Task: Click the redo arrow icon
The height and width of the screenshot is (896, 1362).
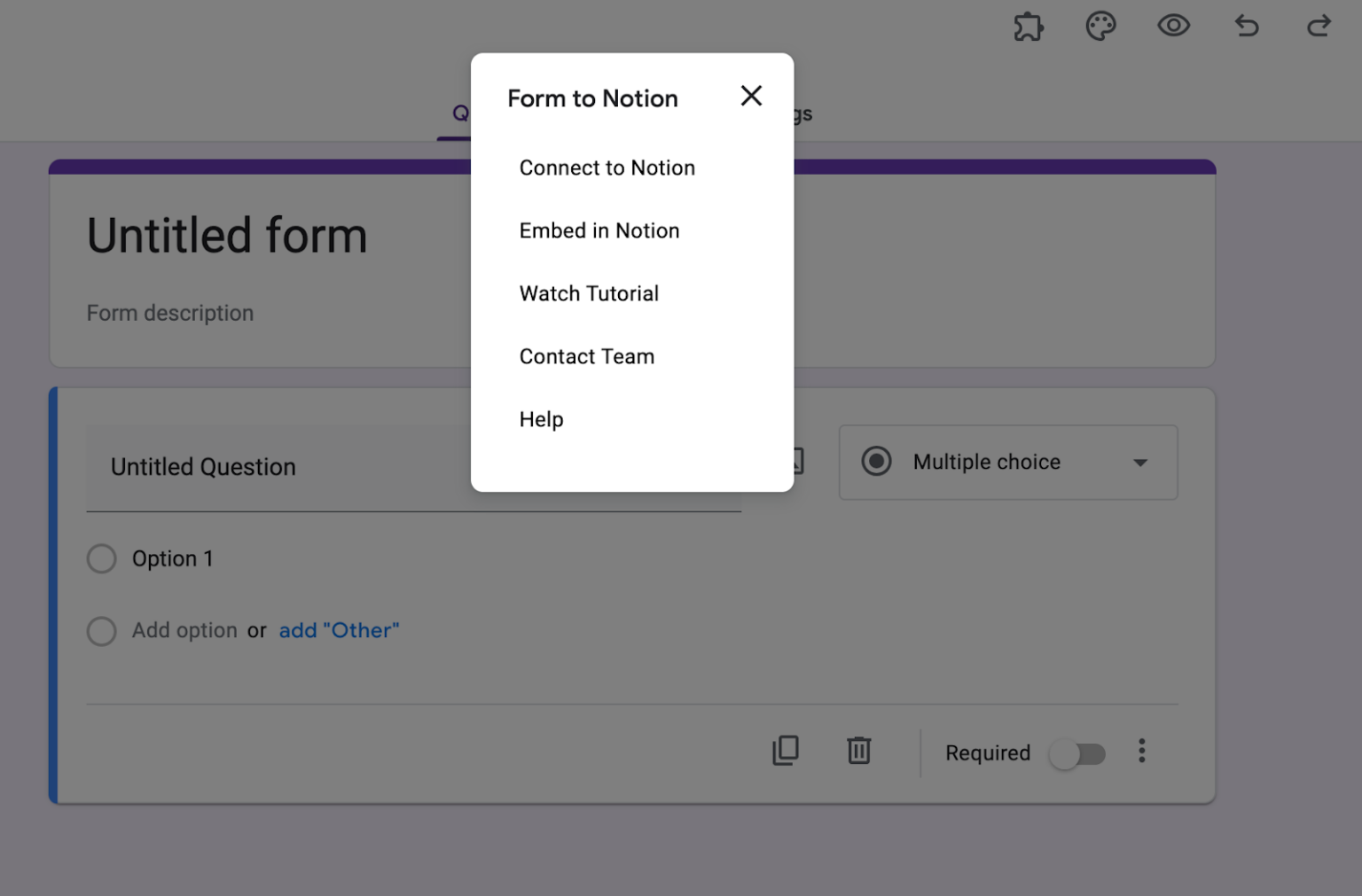Action: 1318,27
